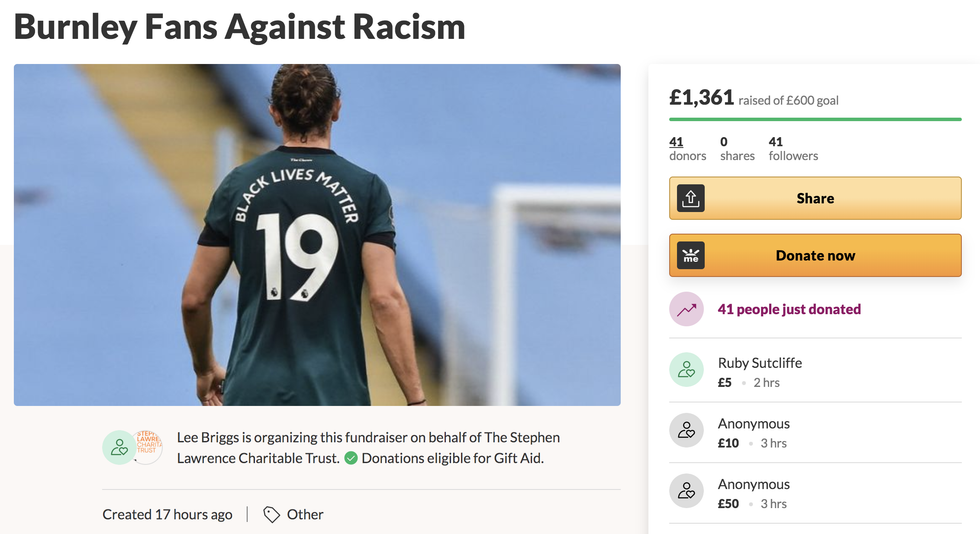Screen dimensions: 980x534
Task: Open the Other category link
Action: coord(305,514)
